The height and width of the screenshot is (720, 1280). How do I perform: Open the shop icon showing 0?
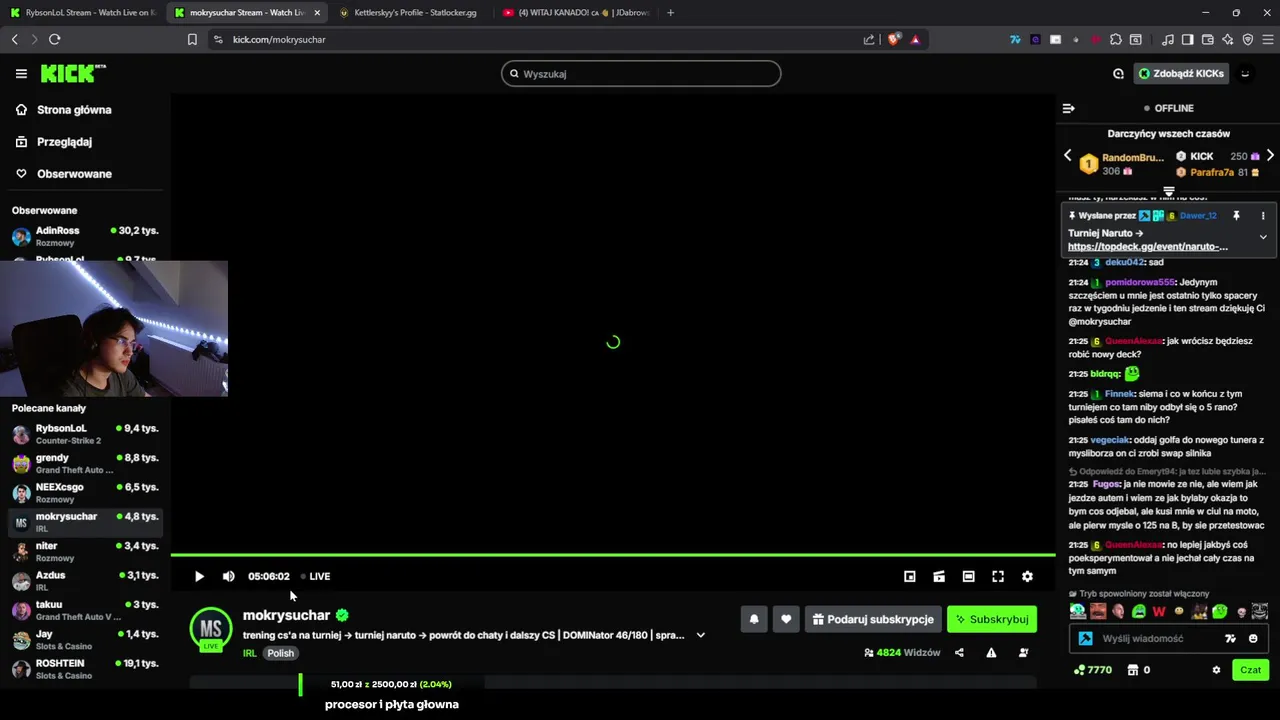(1138, 670)
